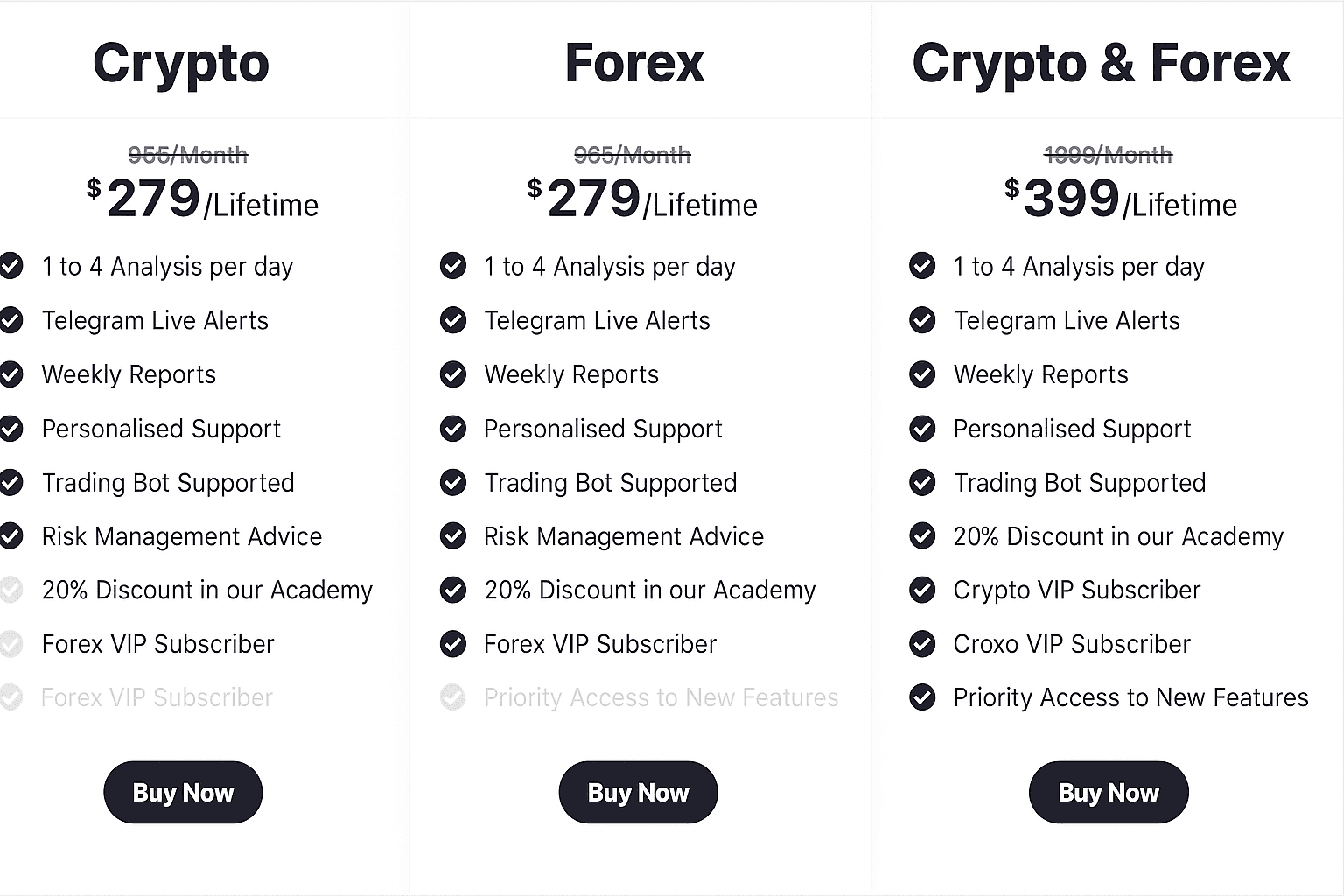Click the greyed 'Forex VIP Subscriber' text in Crypto plan
1344x896 pixels.
coord(157,697)
